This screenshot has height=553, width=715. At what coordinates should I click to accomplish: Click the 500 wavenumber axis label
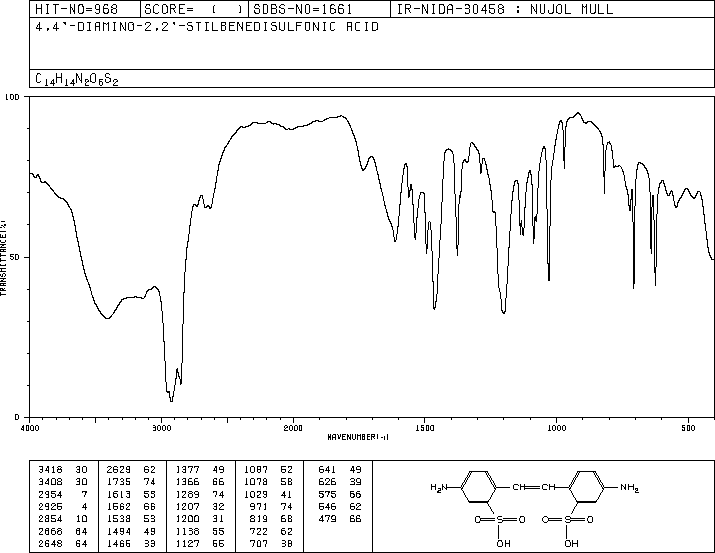(x=688, y=428)
